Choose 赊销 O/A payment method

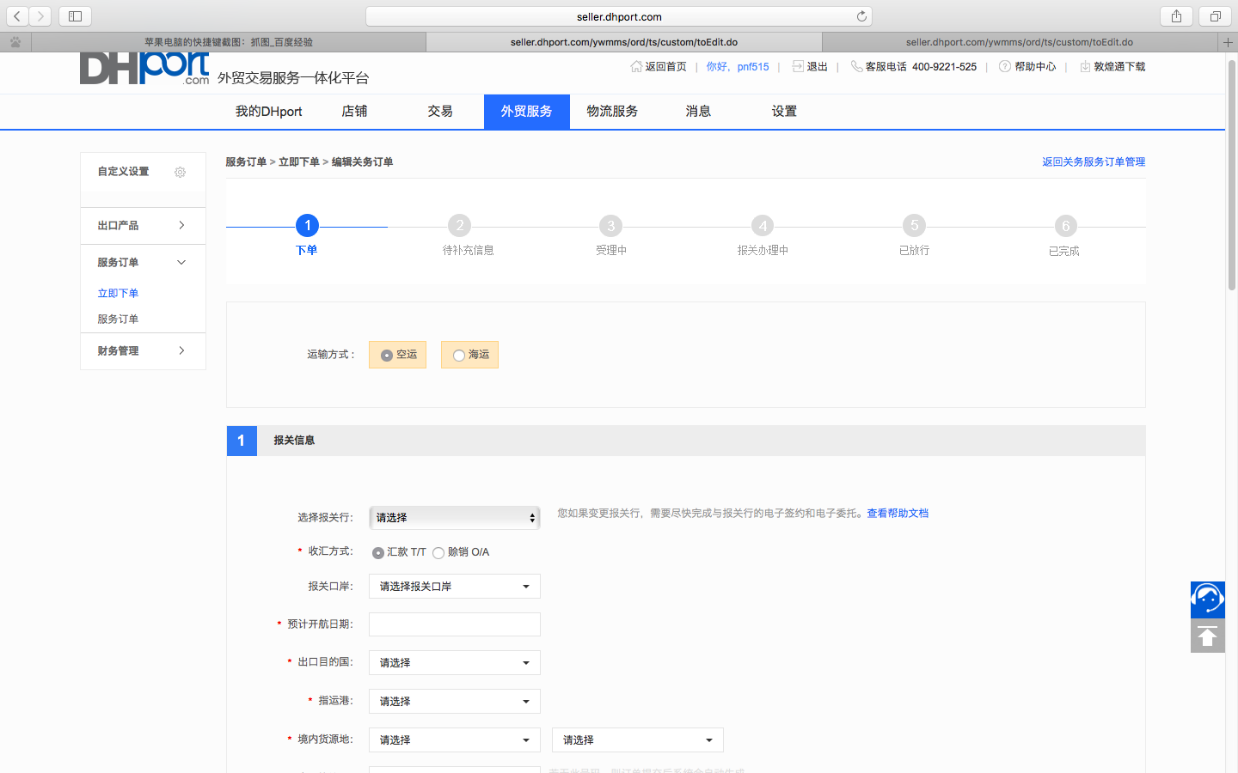click(438, 553)
